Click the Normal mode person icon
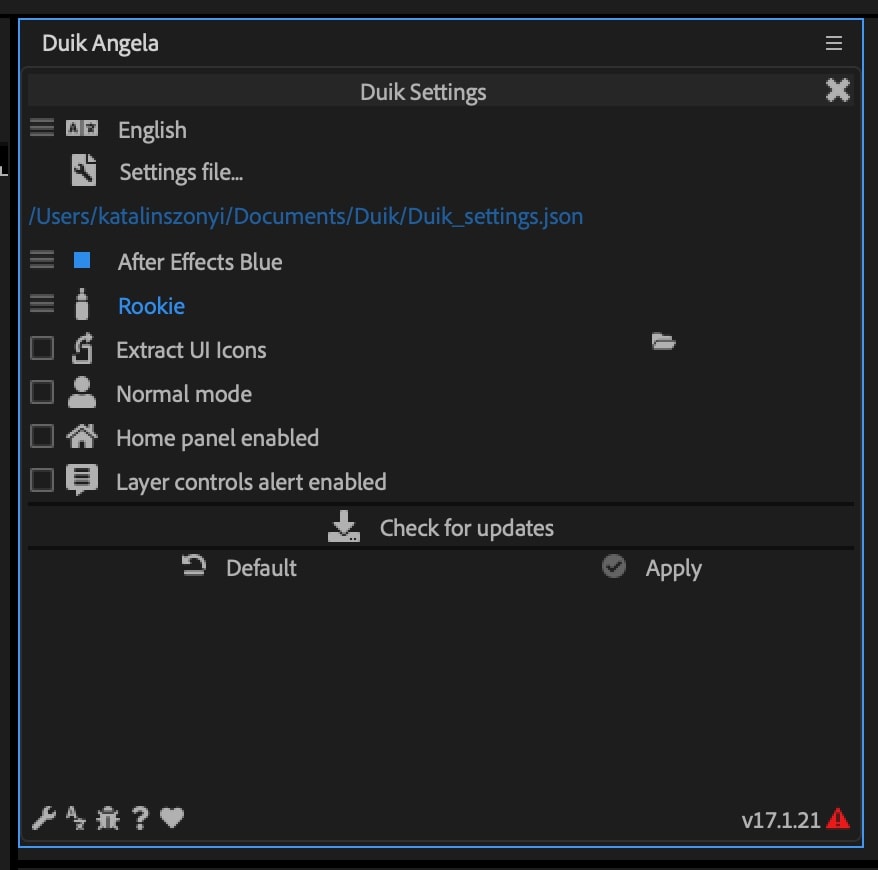The width and height of the screenshot is (878, 870). pos(82,392)
